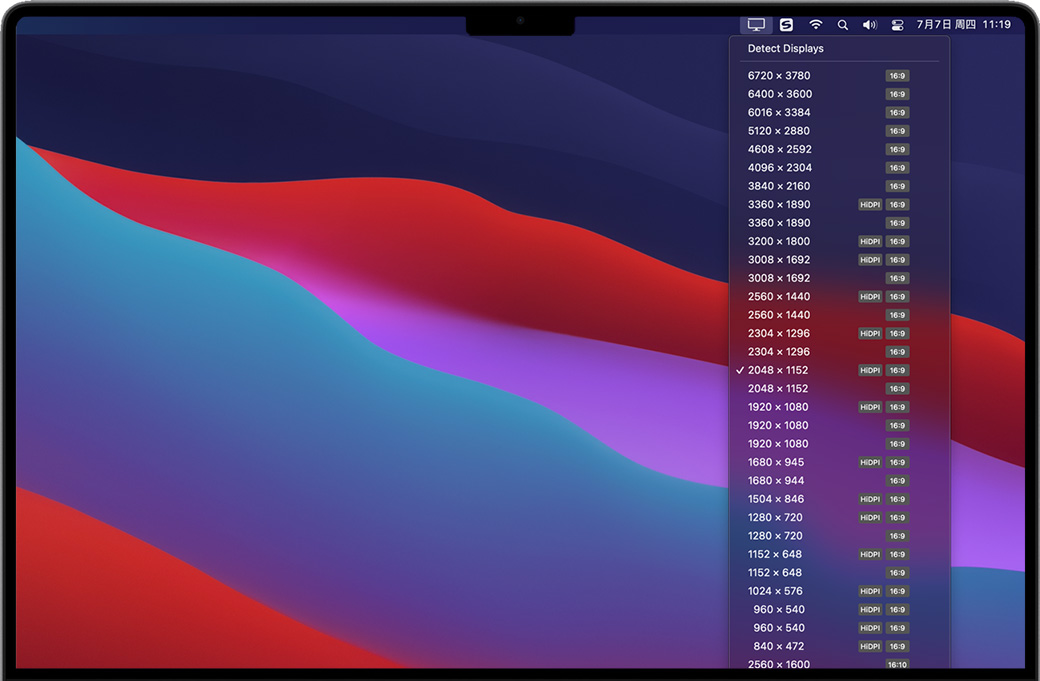Switch to 1504 × 846 HiDPI
Screen dimensions: 1040x681
(776, 499)
